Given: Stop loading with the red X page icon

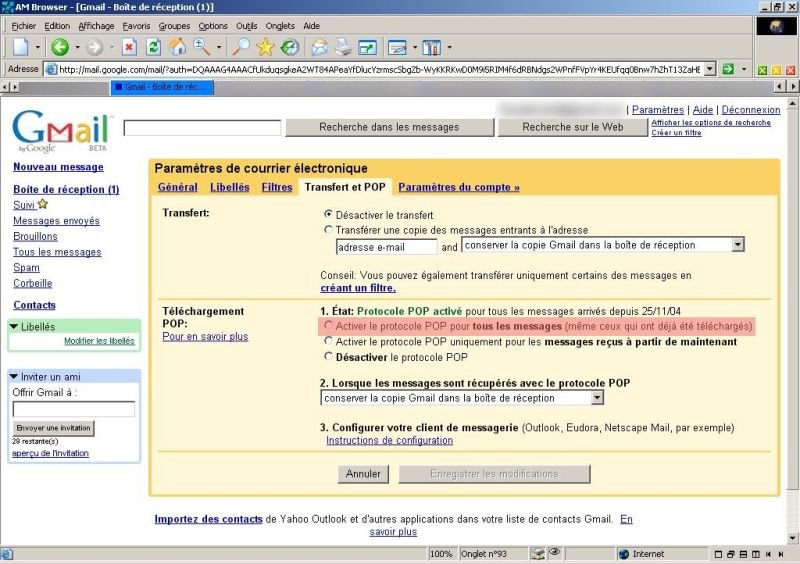Looking at the screenshot, I should click(x=130, y=47).
